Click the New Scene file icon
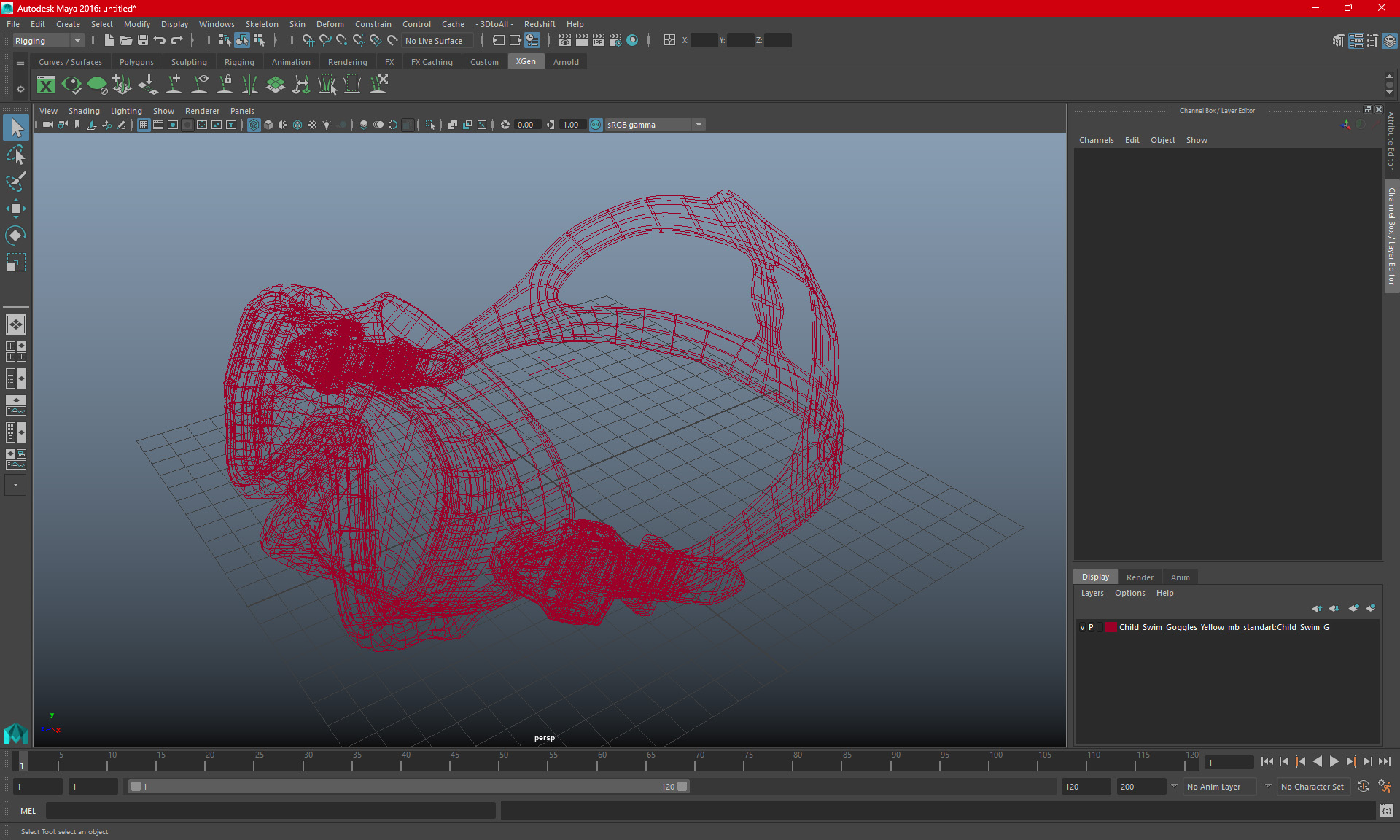 tap(109, 41)
